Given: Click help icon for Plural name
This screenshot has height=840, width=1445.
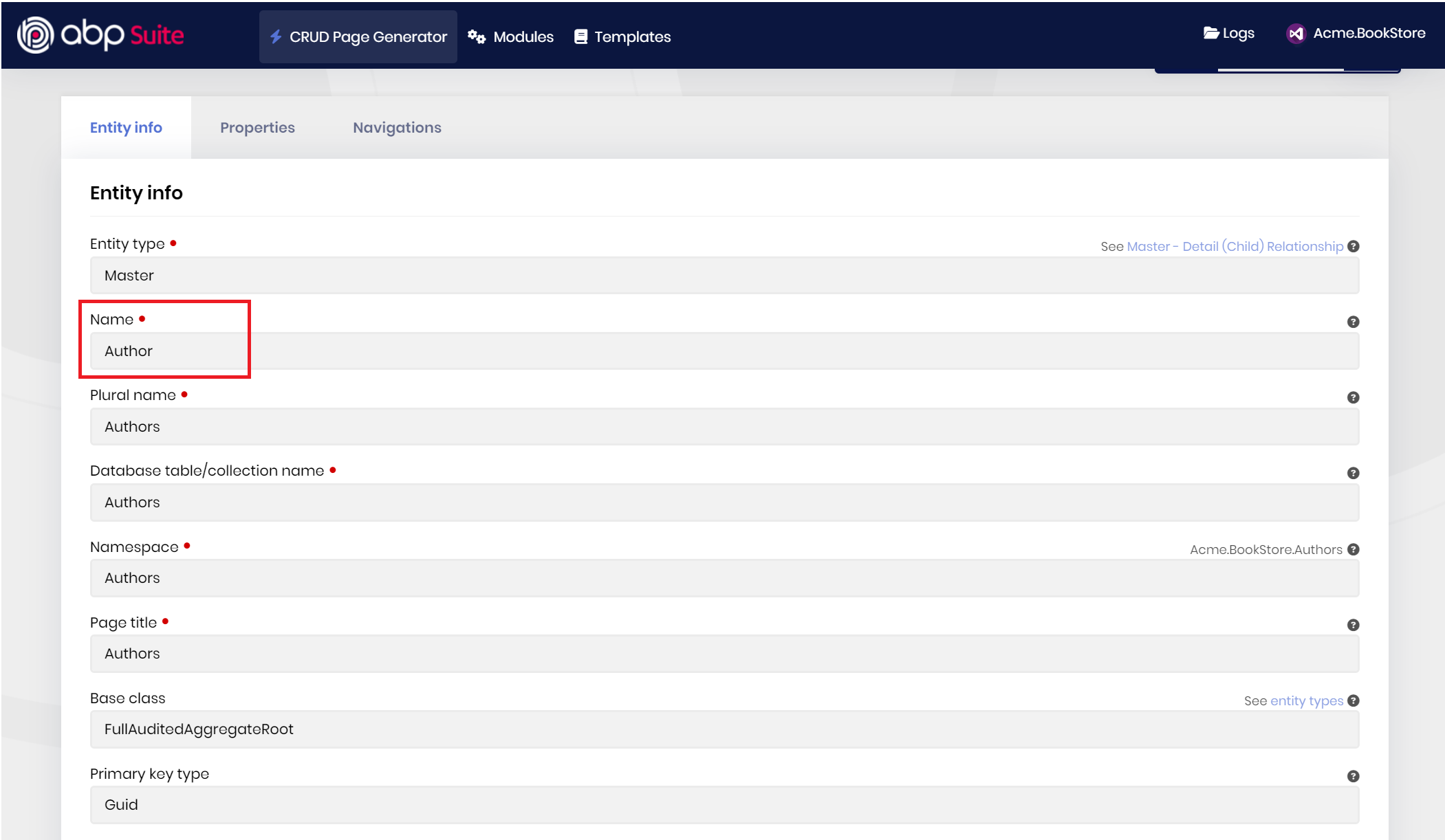Looking at the screenshot, I should point(1353,397).
